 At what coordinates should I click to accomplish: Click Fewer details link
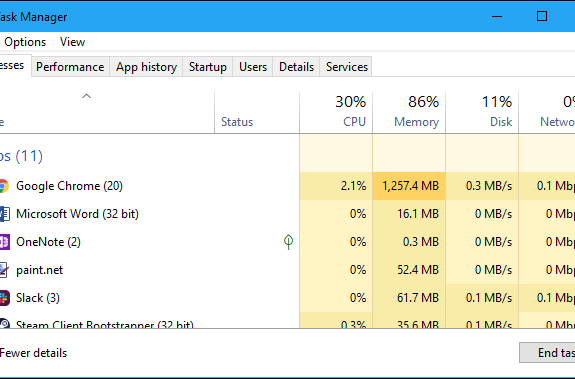click(x=33, y=353)
